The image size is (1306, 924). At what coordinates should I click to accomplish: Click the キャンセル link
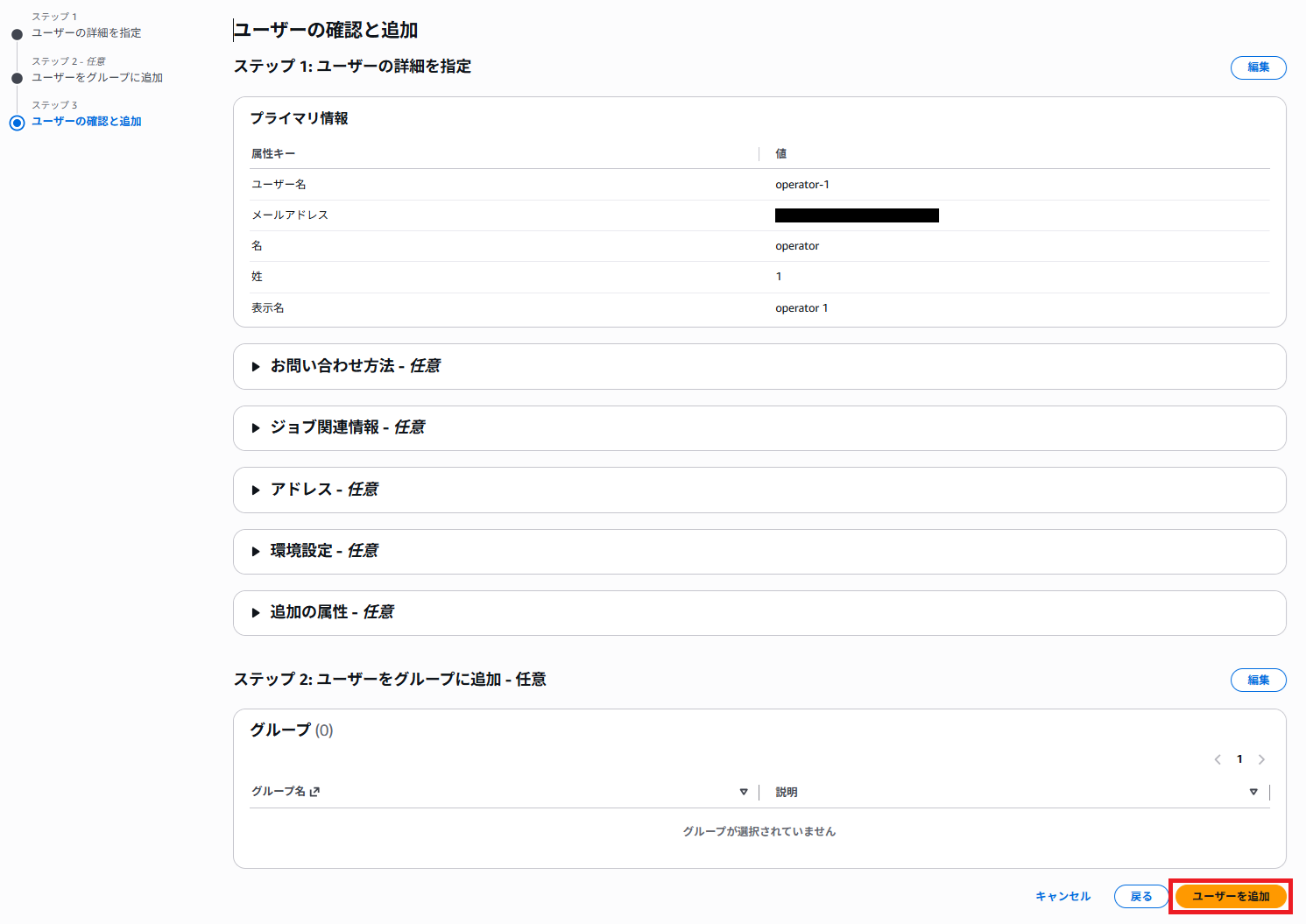(x=1062, y=896)
